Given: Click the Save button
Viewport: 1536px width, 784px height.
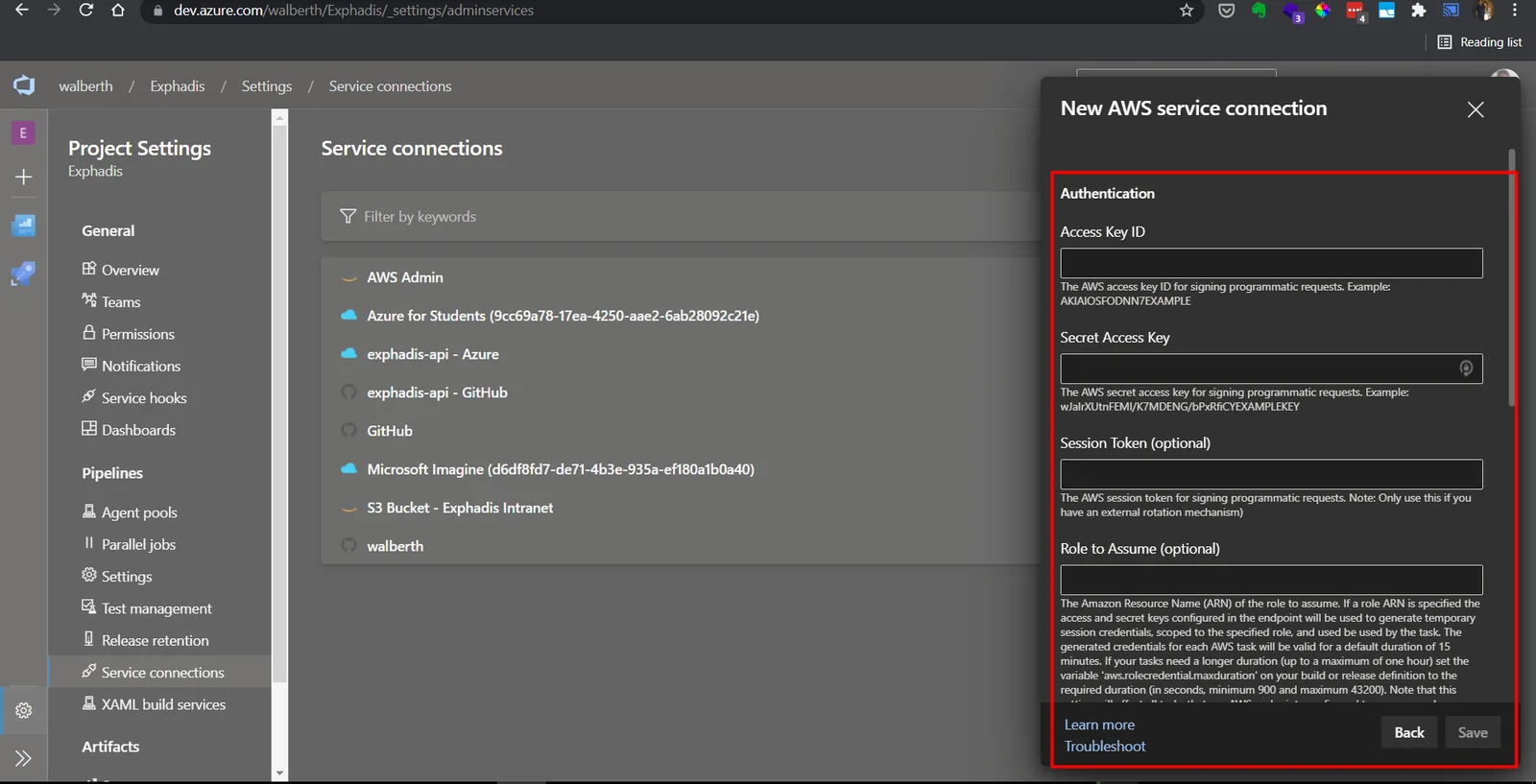Looking at the screenshot, I should tap(1473, 732).
